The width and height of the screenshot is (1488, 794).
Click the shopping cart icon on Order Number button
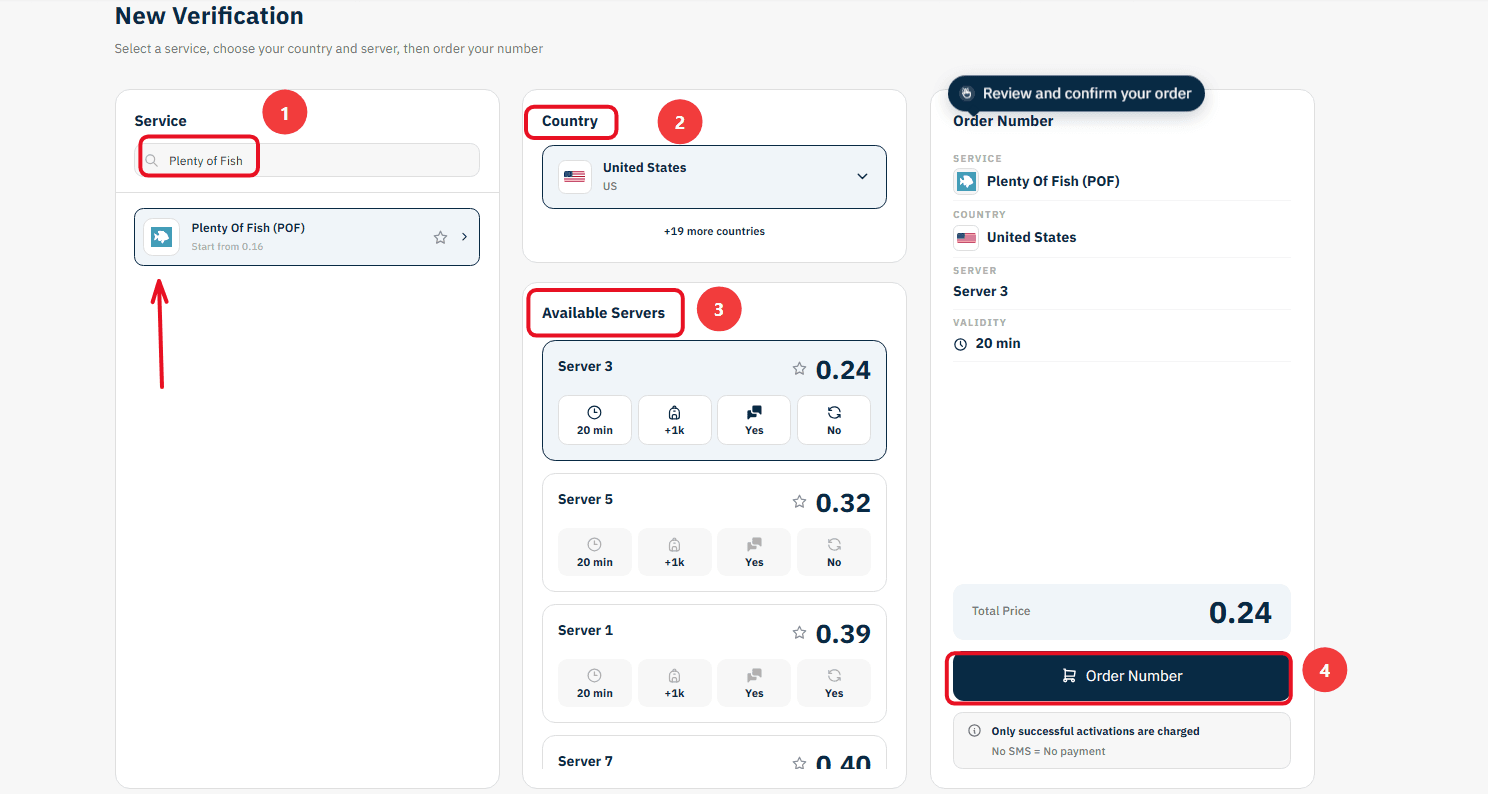[1069, 676]
